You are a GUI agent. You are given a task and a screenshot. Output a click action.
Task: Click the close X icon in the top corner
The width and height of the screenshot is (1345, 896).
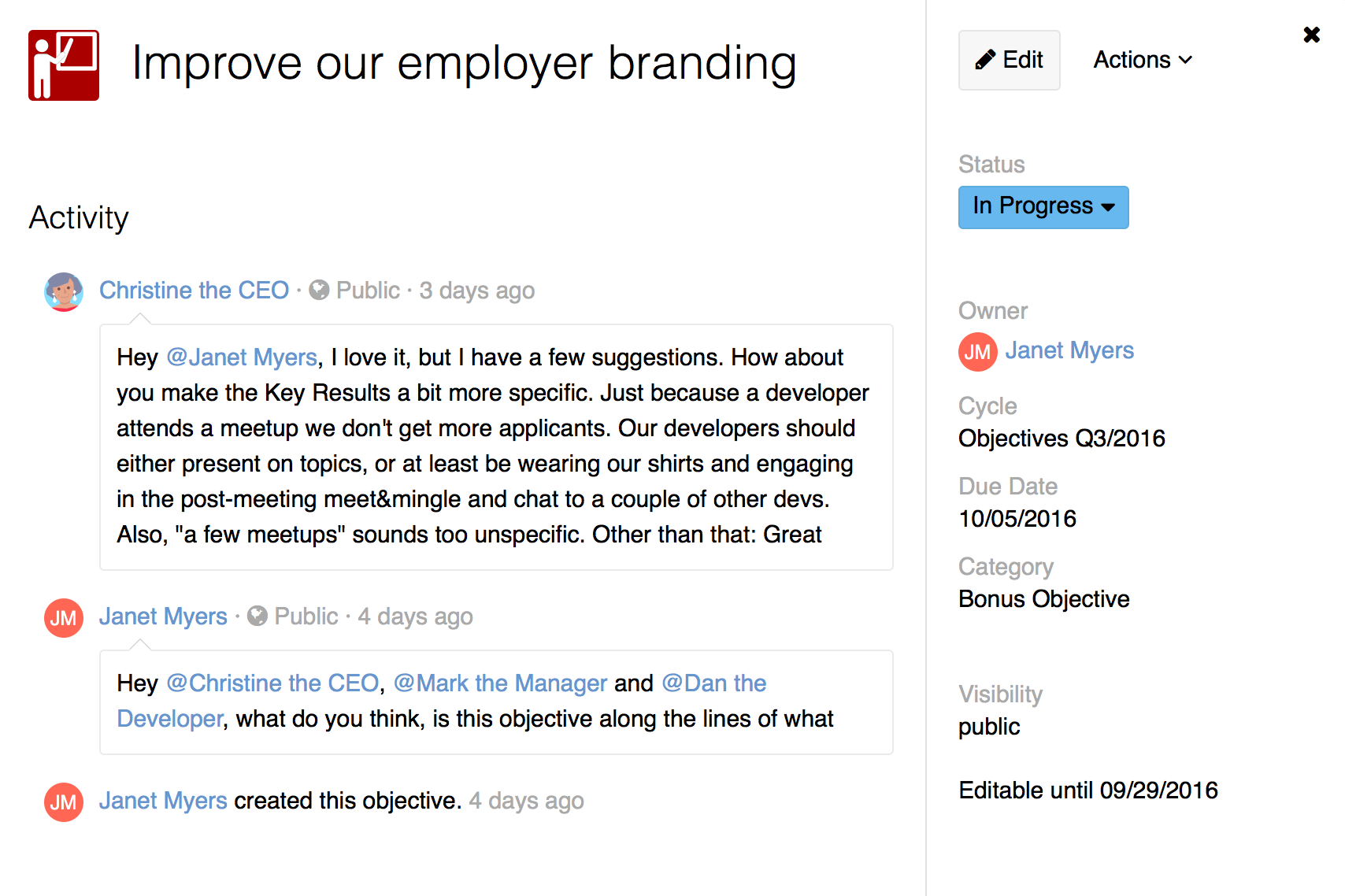tap(1311, 34)
